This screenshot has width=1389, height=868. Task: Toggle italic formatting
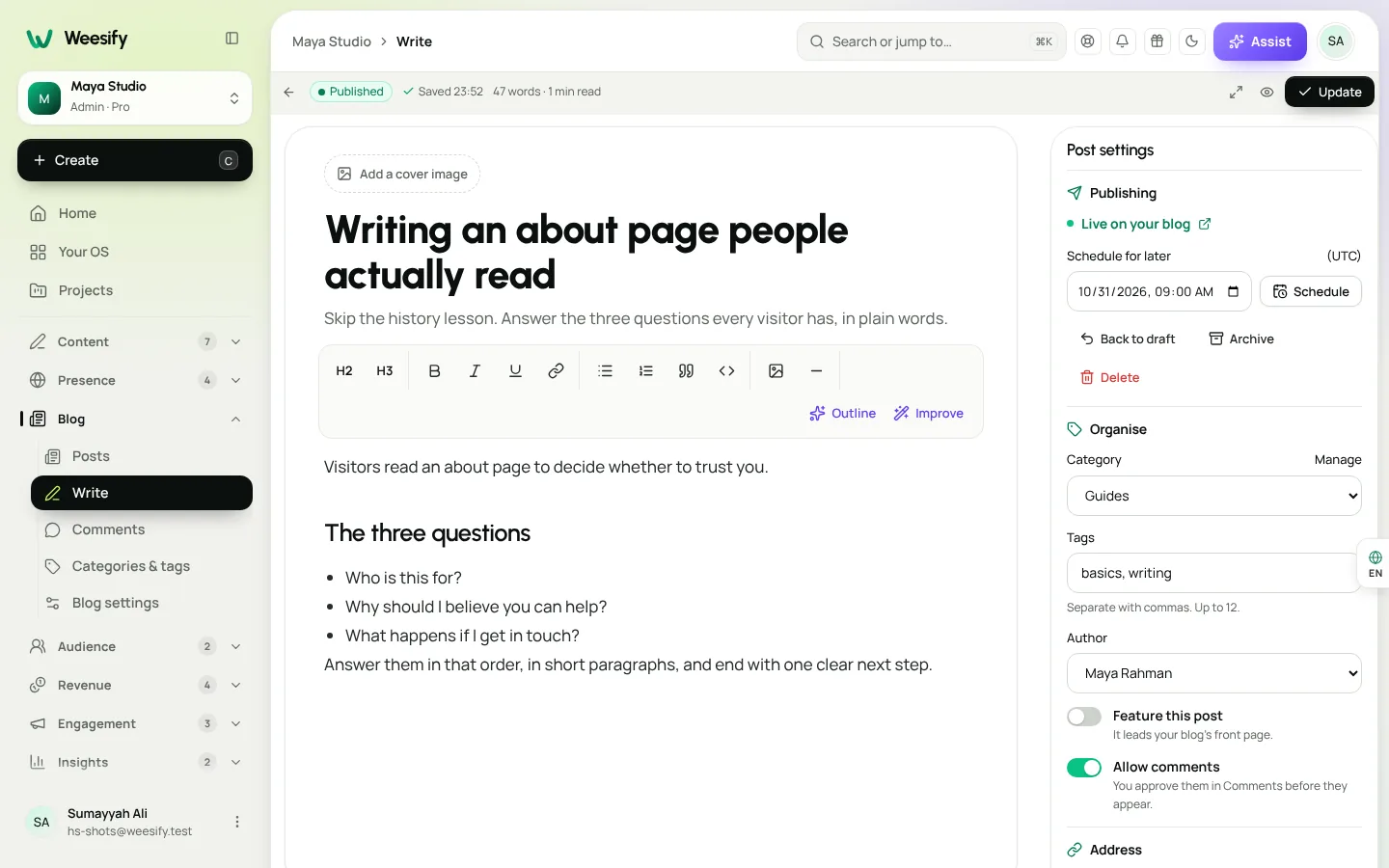tap(475, 370)
